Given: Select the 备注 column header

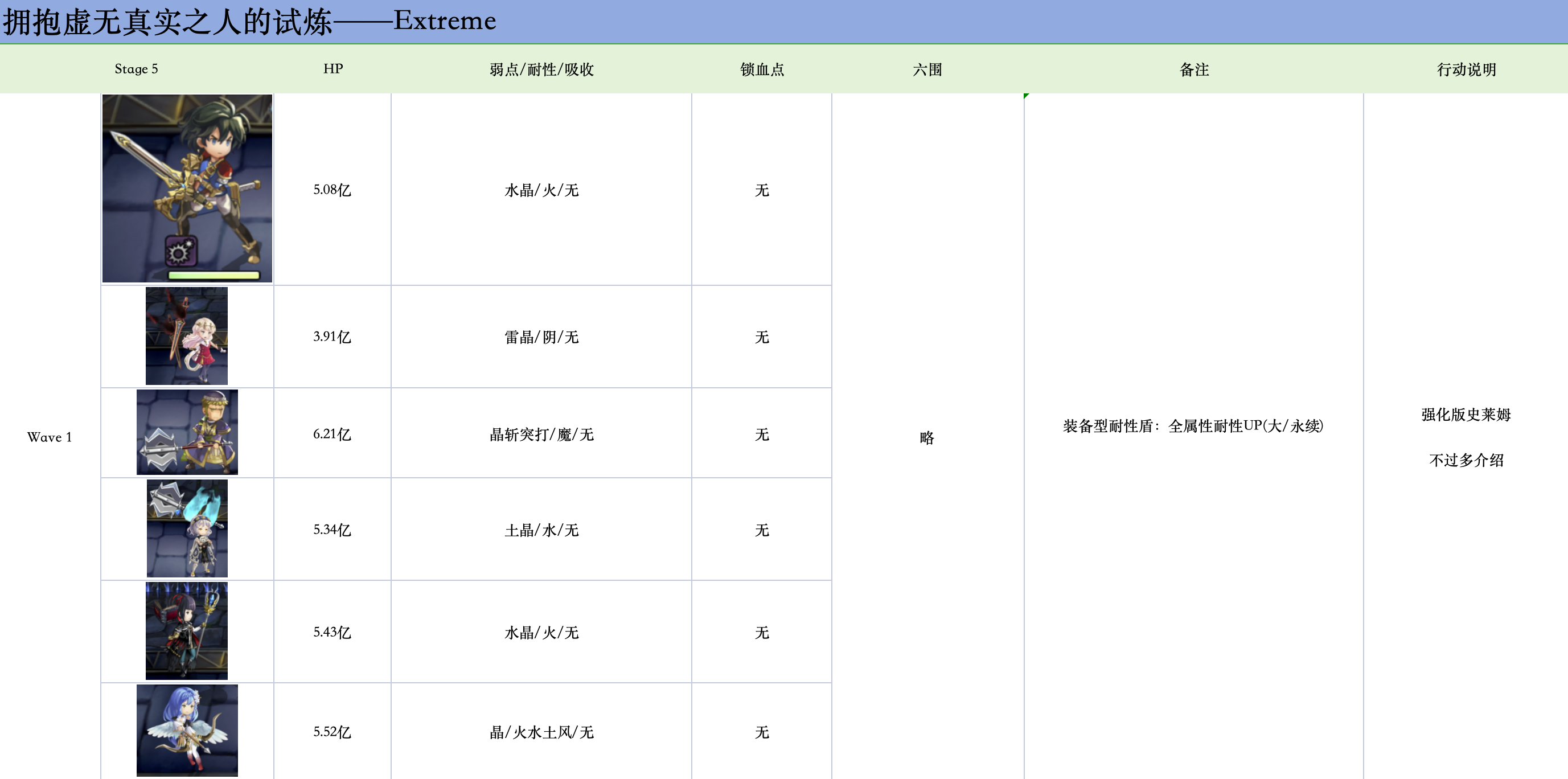Looking at the screenshot, I should tap(1195, 69).
